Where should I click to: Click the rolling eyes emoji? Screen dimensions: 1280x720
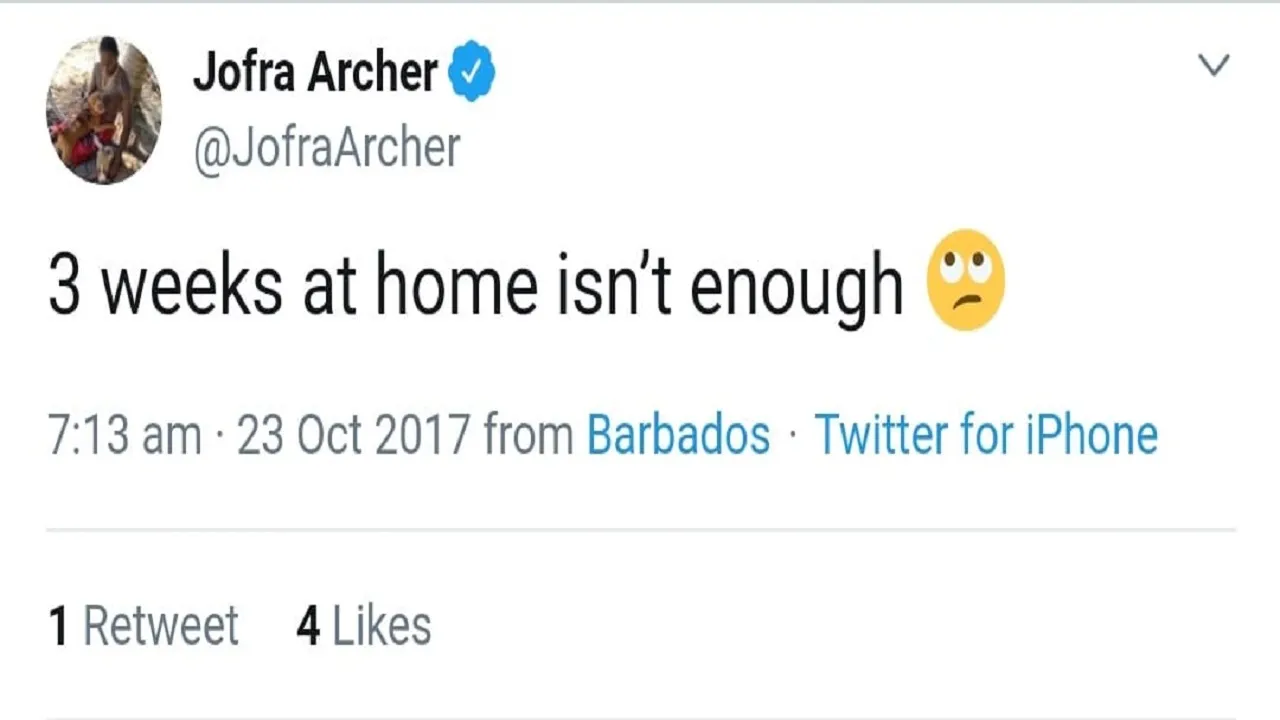point(966,280)
